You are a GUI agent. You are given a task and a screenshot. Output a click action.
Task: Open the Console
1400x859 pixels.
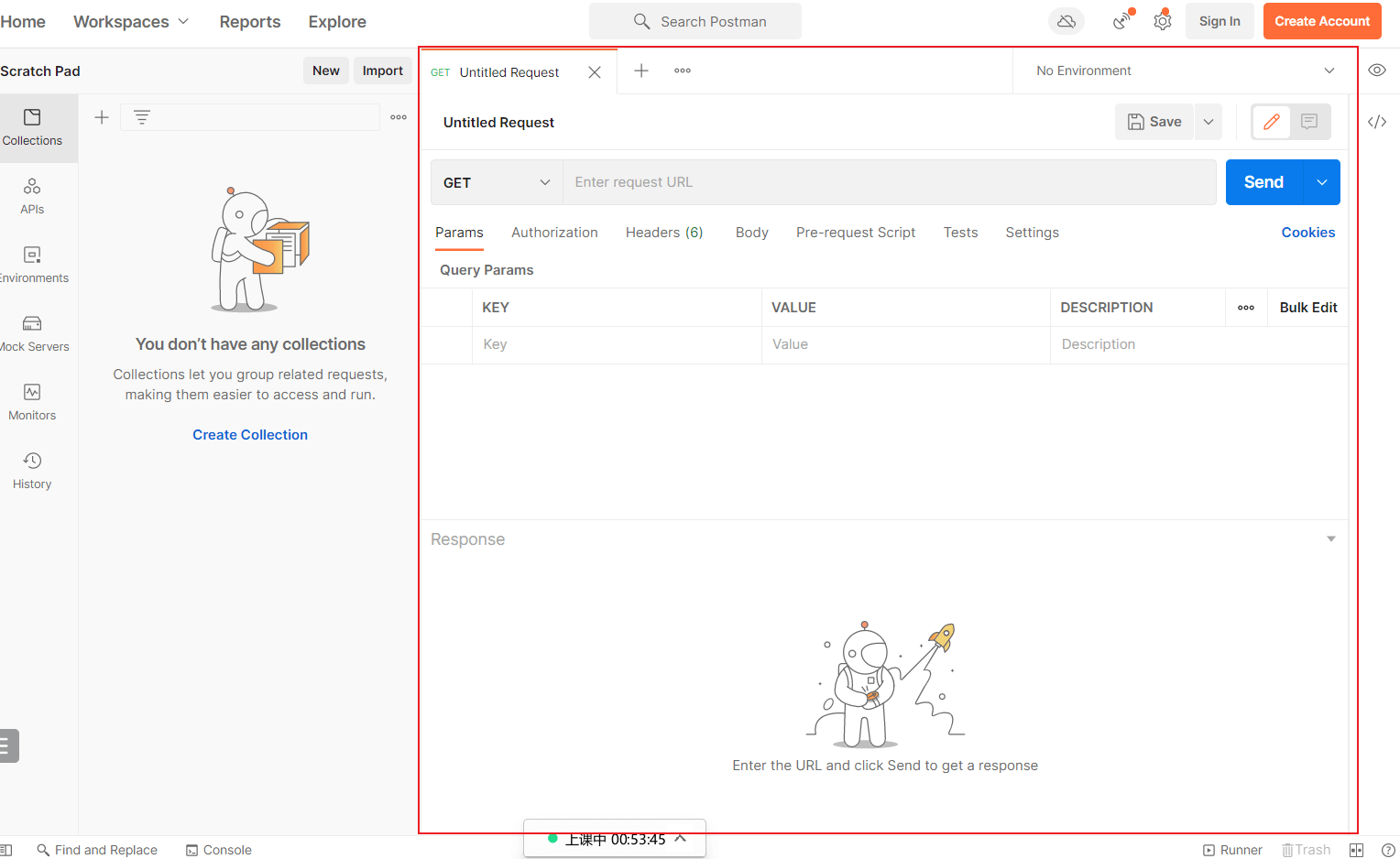coord(219,850)
